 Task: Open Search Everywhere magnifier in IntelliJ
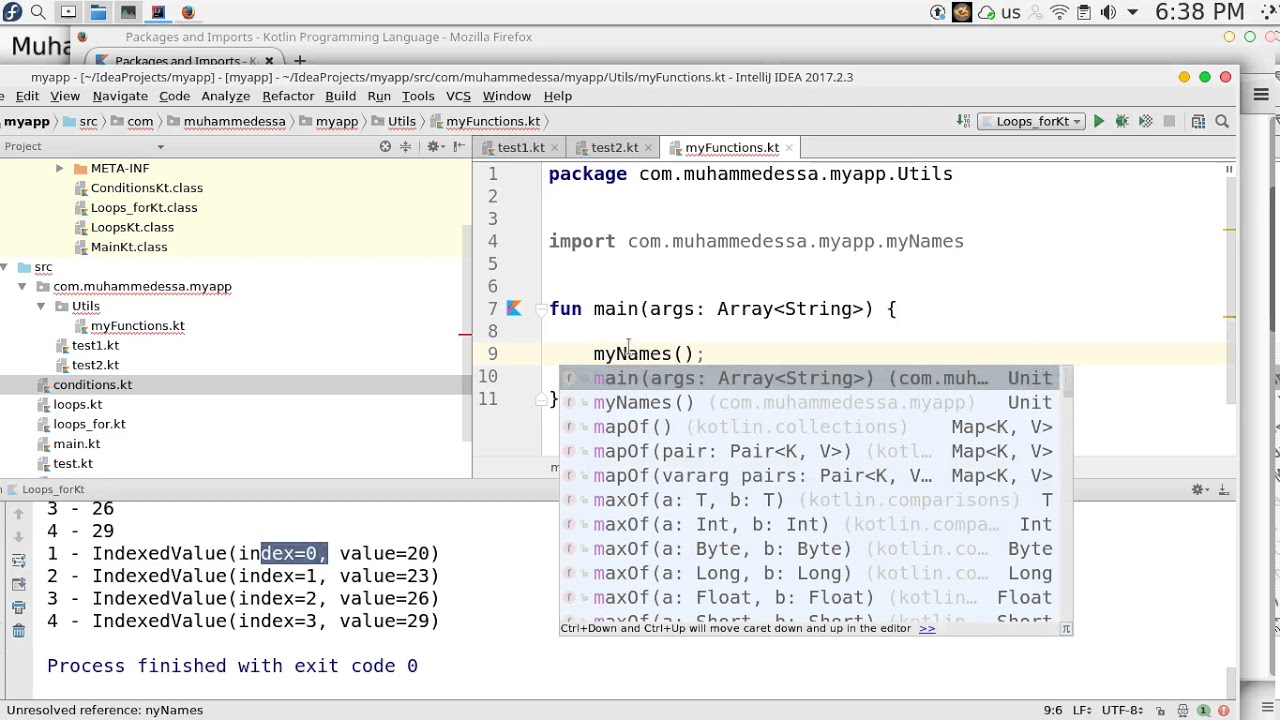(x=1222, y=121)
